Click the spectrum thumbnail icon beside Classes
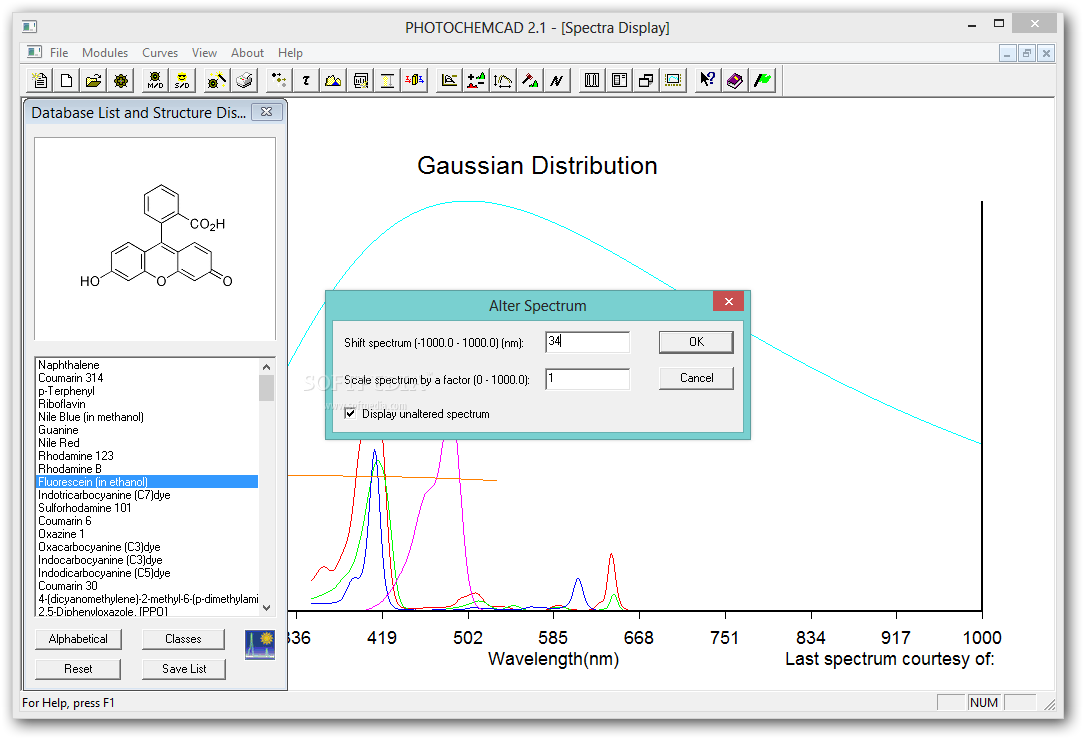The width and height of the screenshot is (1084, 739). click(260, 644)
